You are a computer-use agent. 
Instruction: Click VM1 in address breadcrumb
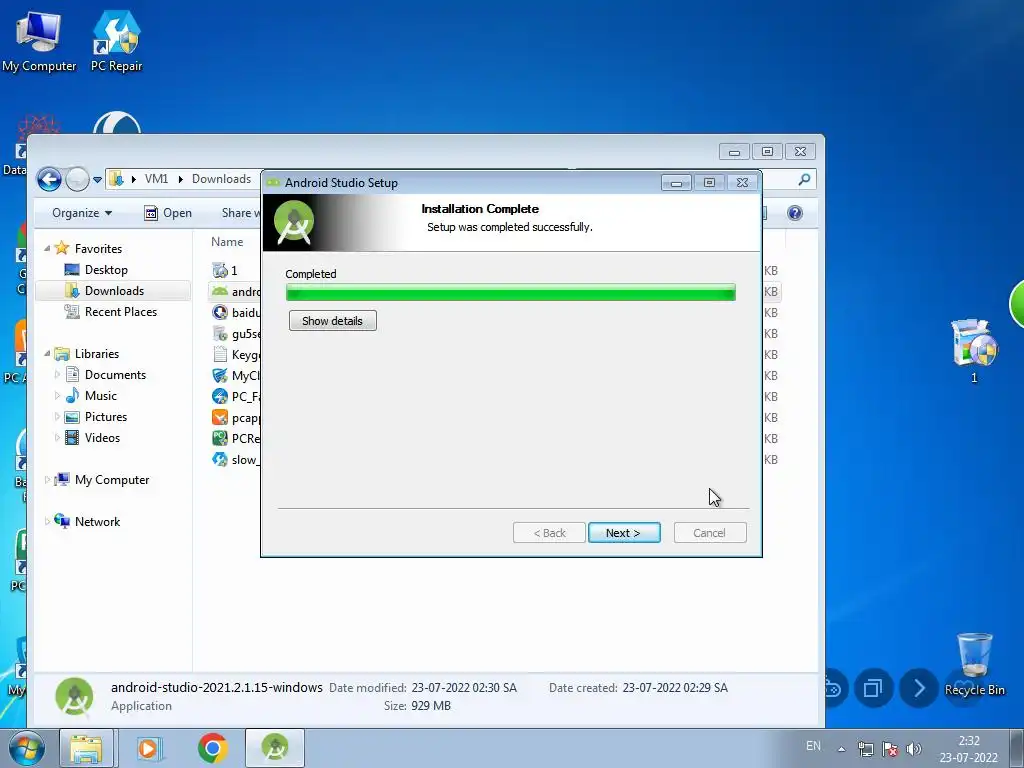pyautogui.click(x=156, y=179)
